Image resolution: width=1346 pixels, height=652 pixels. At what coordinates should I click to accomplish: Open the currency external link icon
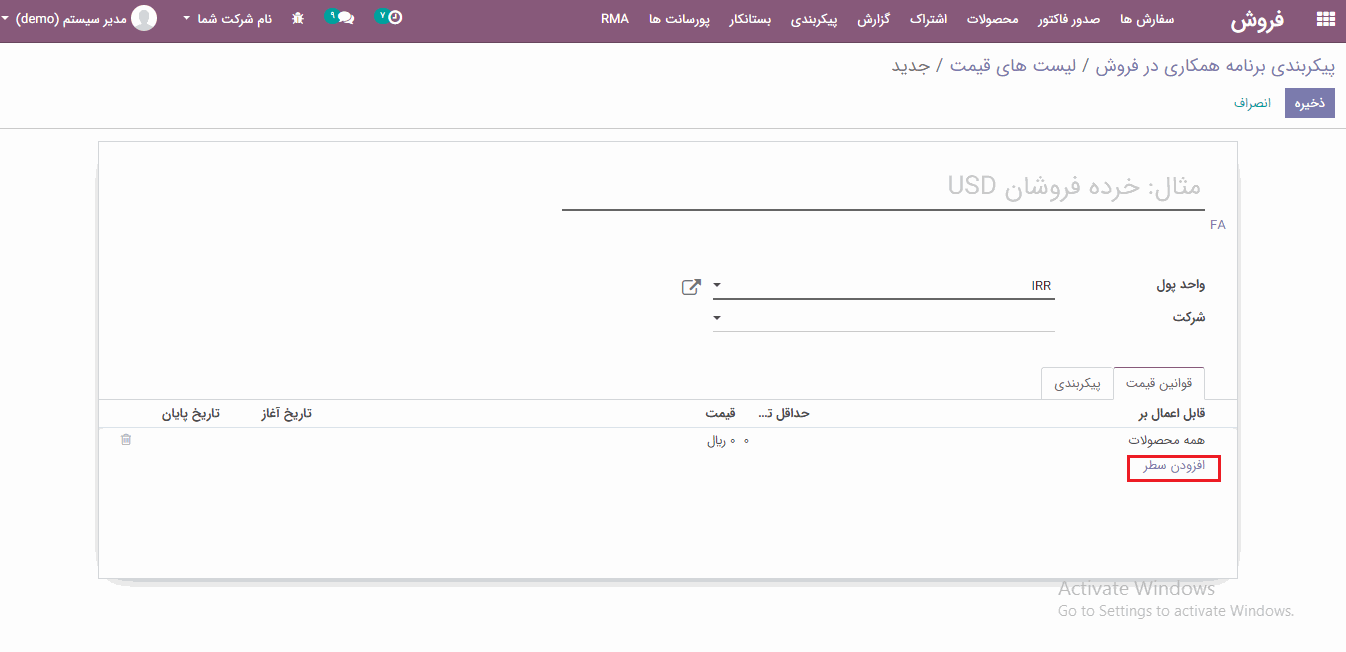coord(691,287)
